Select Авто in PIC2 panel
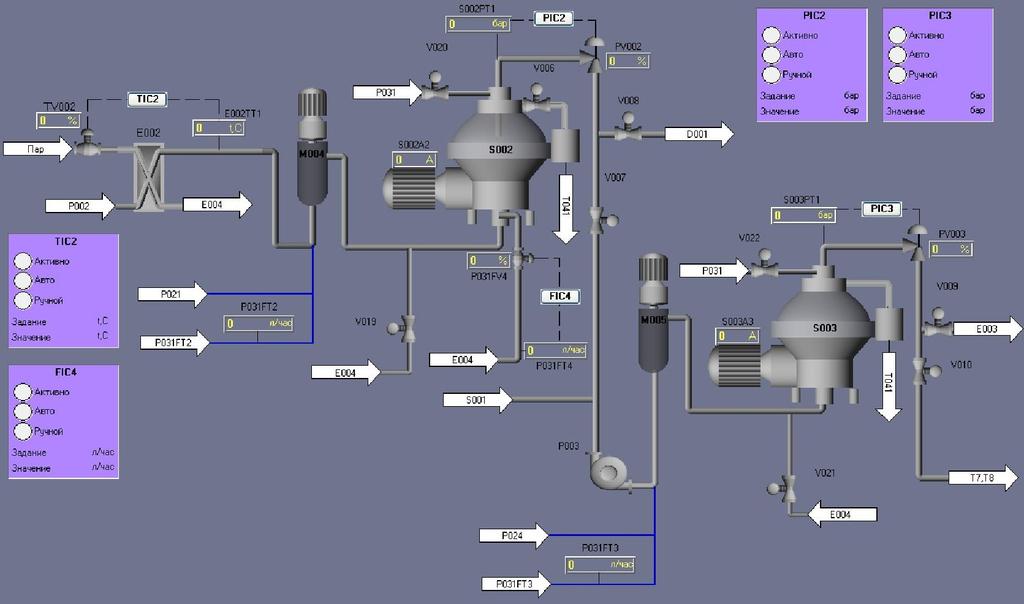 771,55
